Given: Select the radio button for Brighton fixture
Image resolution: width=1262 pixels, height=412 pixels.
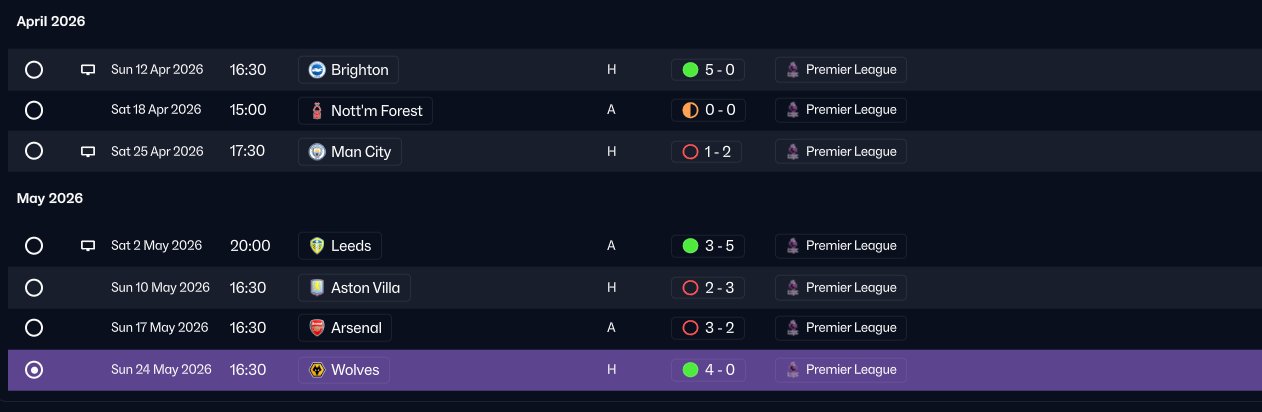Looking at the screenshot, I should 34,70.
